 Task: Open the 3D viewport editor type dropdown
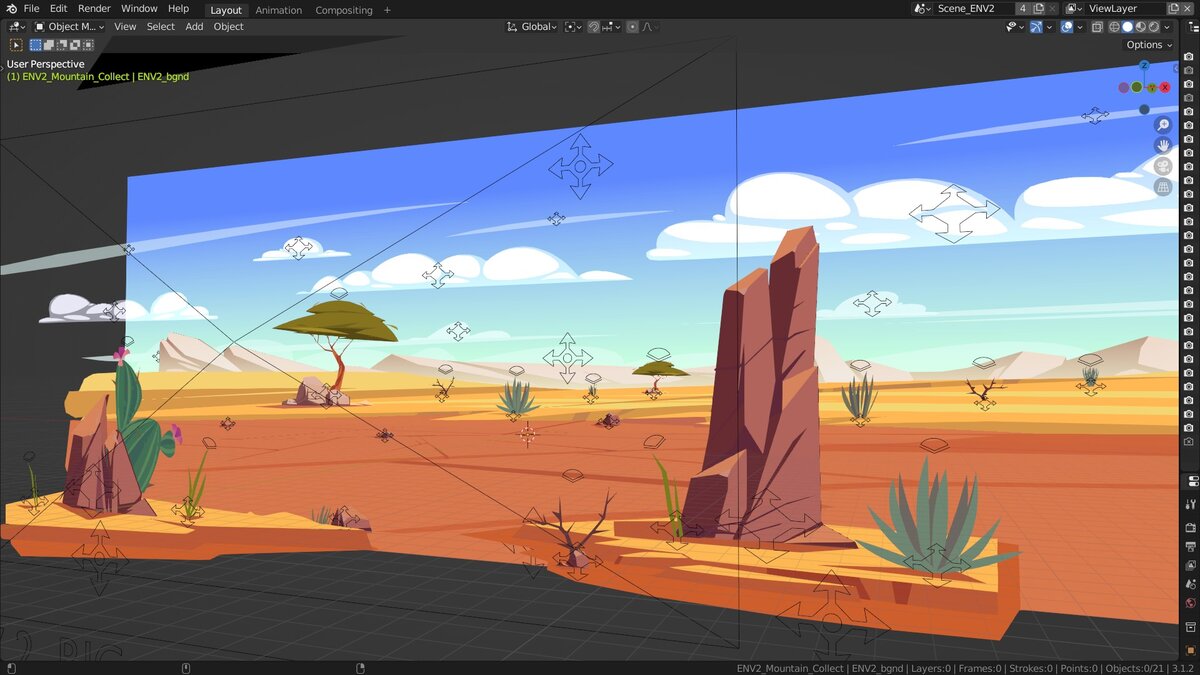(x=16, y=27)
